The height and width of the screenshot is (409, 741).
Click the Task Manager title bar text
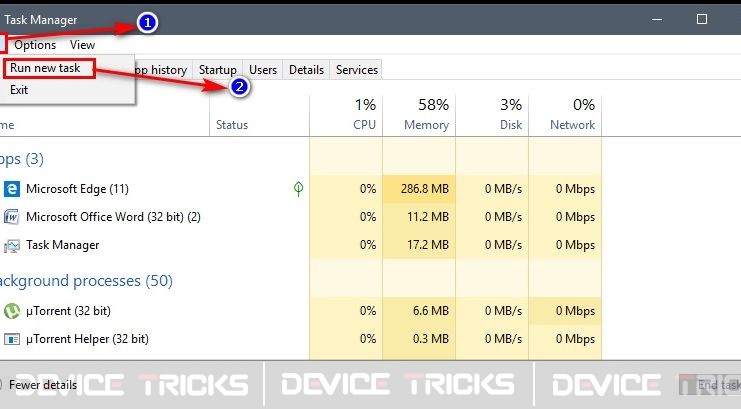coord(41,20)
